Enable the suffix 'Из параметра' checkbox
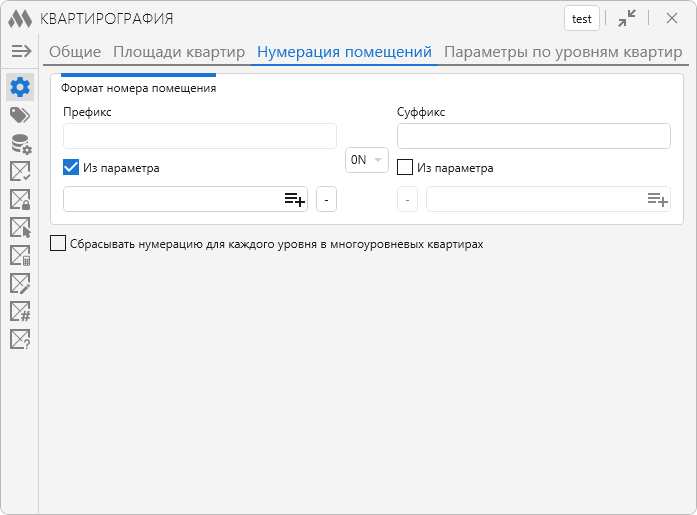Screen dimensions: 697x515 [x=405, y=168]
